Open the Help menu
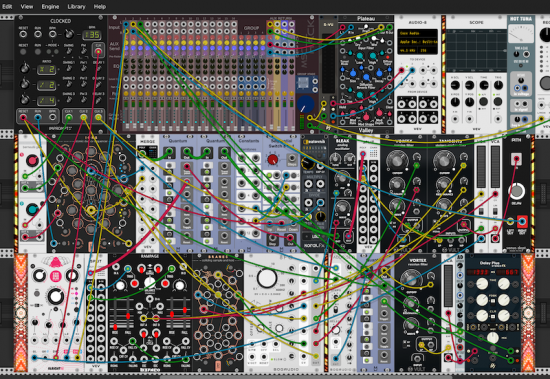The image size is (550, 379). point(100,7)
